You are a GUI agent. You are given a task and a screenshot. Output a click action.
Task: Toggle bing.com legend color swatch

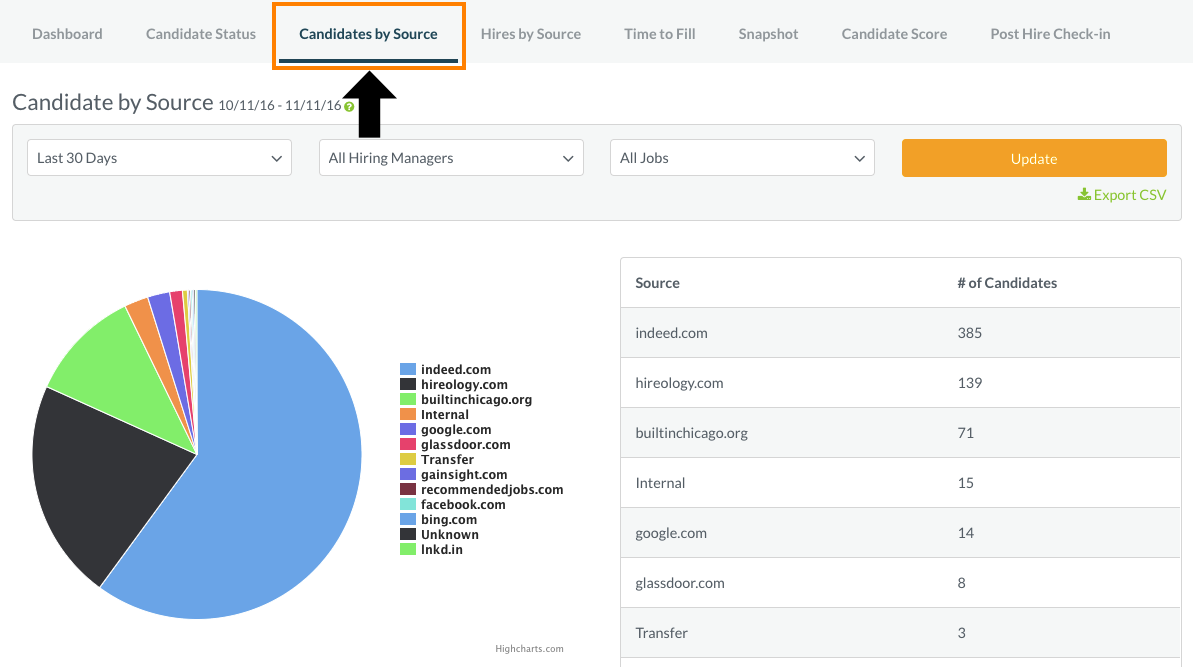(x=408, y=519)
